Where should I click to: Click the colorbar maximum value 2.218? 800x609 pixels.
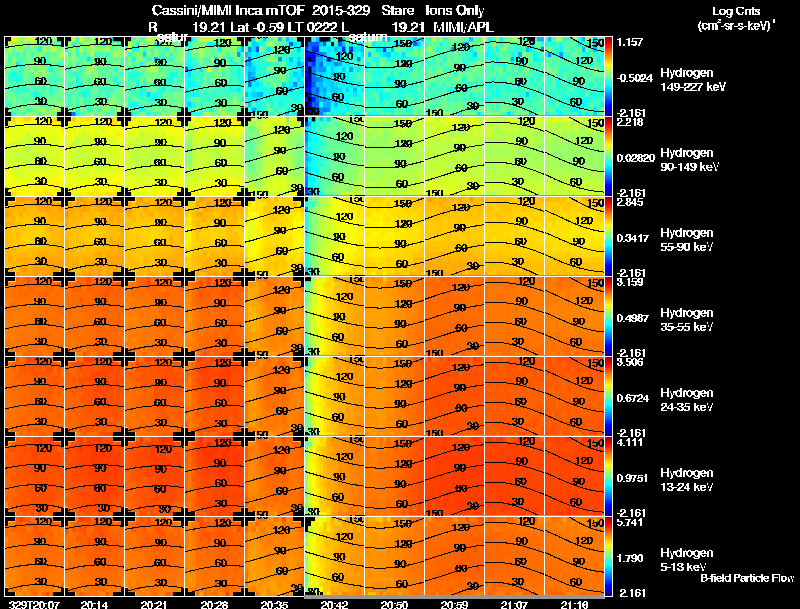click(x=630, y=122)
